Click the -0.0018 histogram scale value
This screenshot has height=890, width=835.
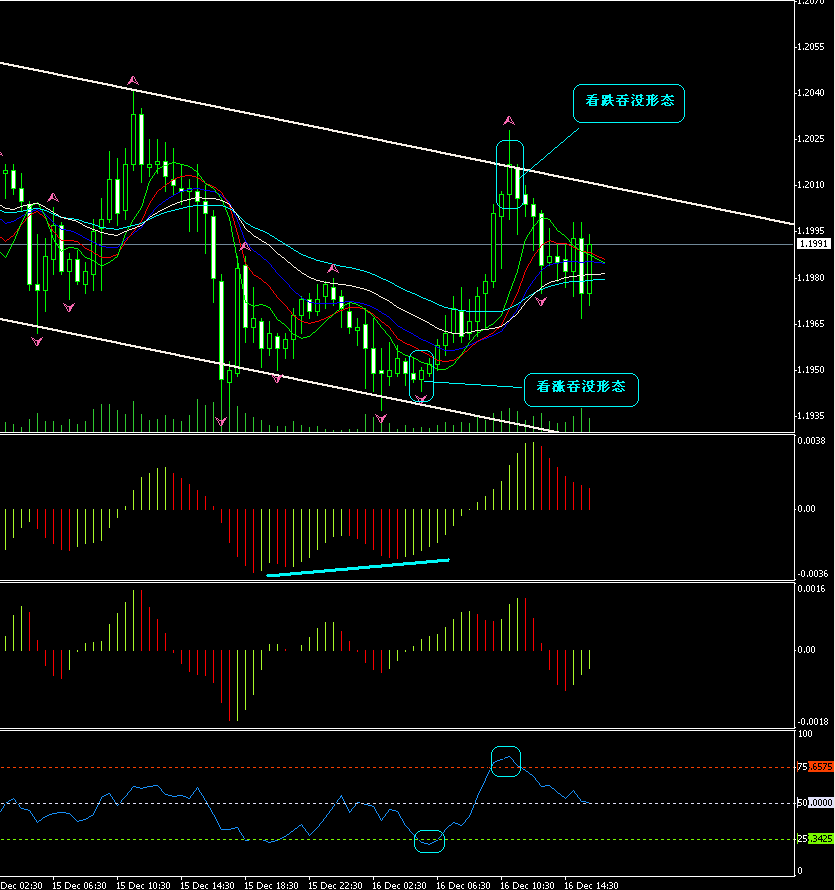(812, 722)
